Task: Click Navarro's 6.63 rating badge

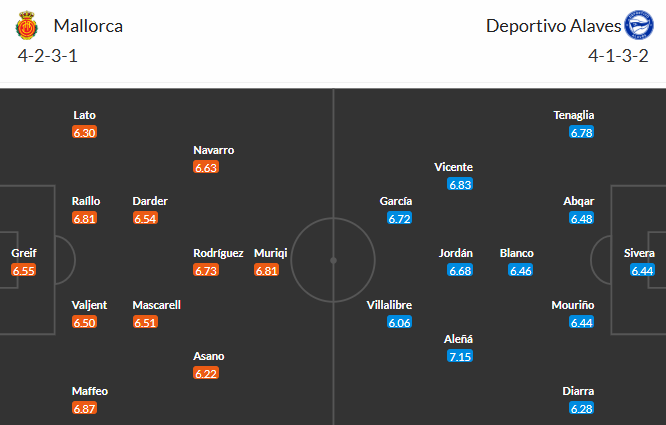Action: (x=206, y=167)
